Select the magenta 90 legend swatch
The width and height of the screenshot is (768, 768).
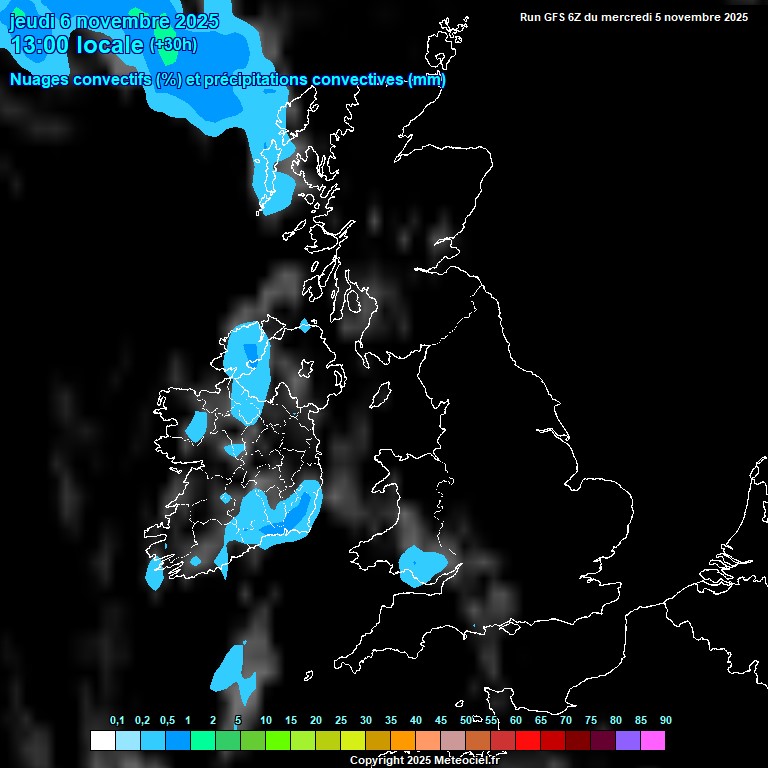pos(653,741)
